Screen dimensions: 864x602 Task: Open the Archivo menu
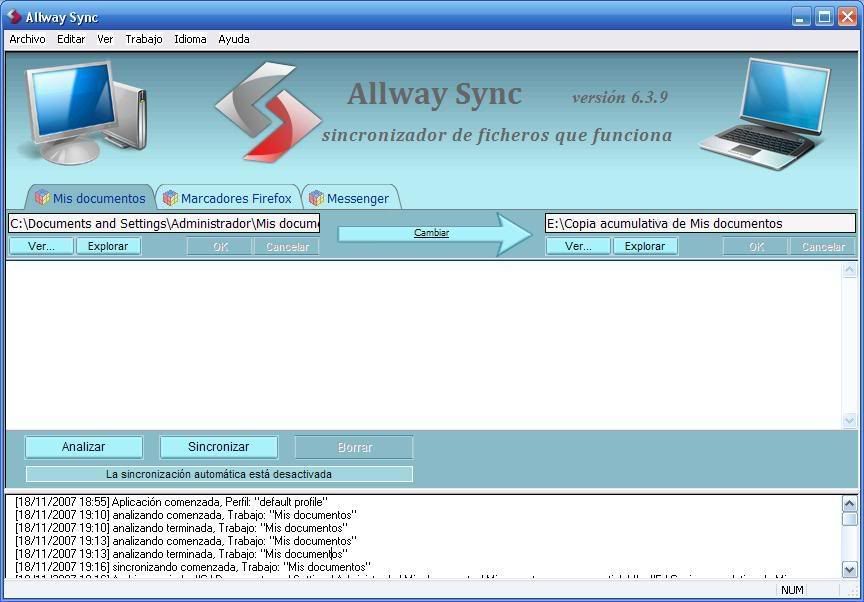[27, 39]
